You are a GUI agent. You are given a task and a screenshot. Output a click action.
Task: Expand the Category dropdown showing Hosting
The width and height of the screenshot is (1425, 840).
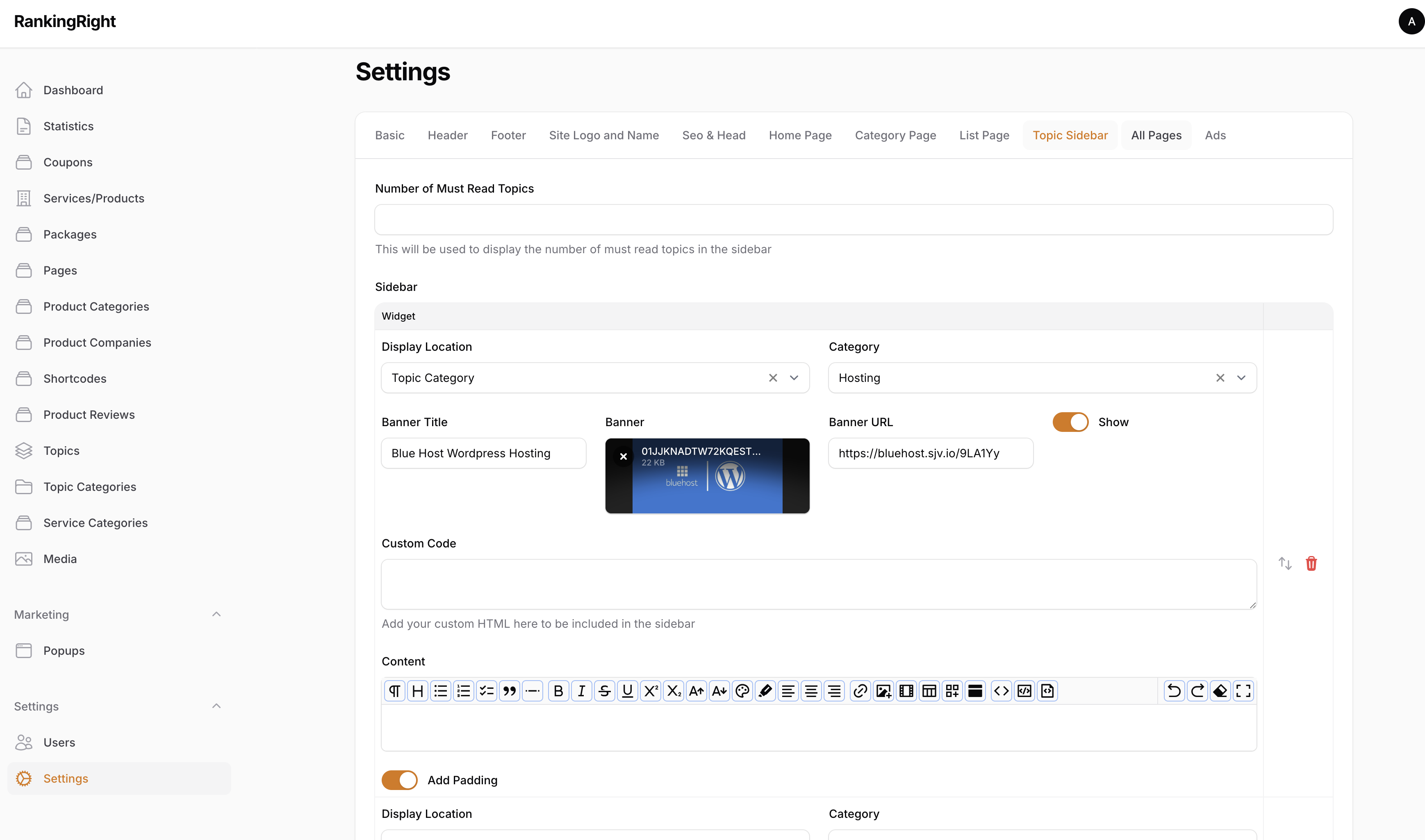(1241, 377)
